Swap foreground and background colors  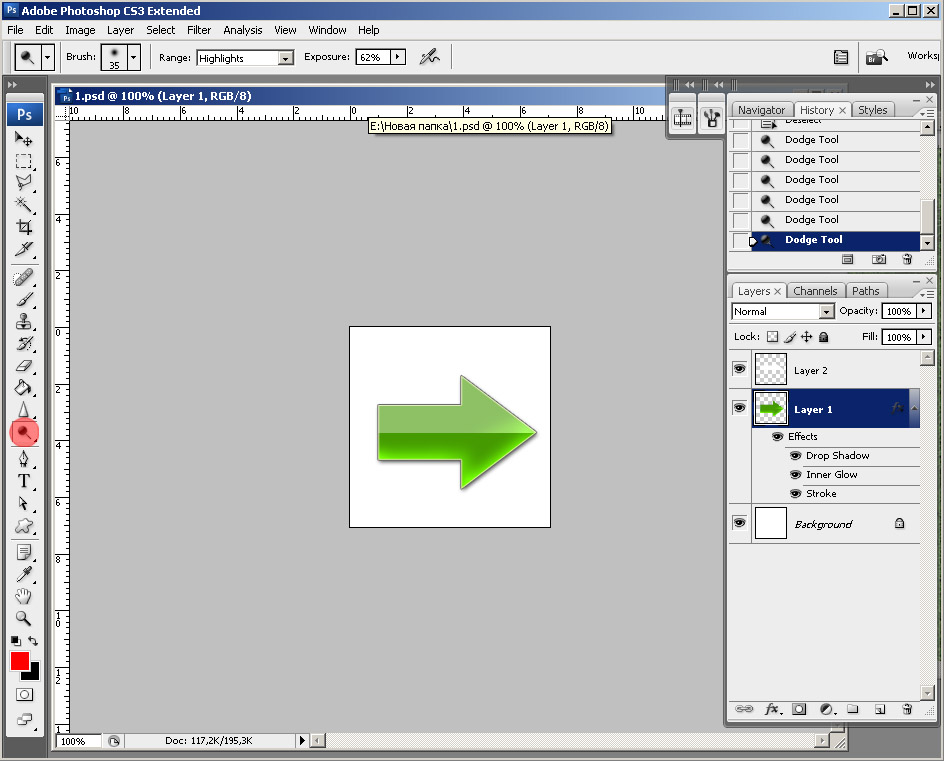coord(33,641)
